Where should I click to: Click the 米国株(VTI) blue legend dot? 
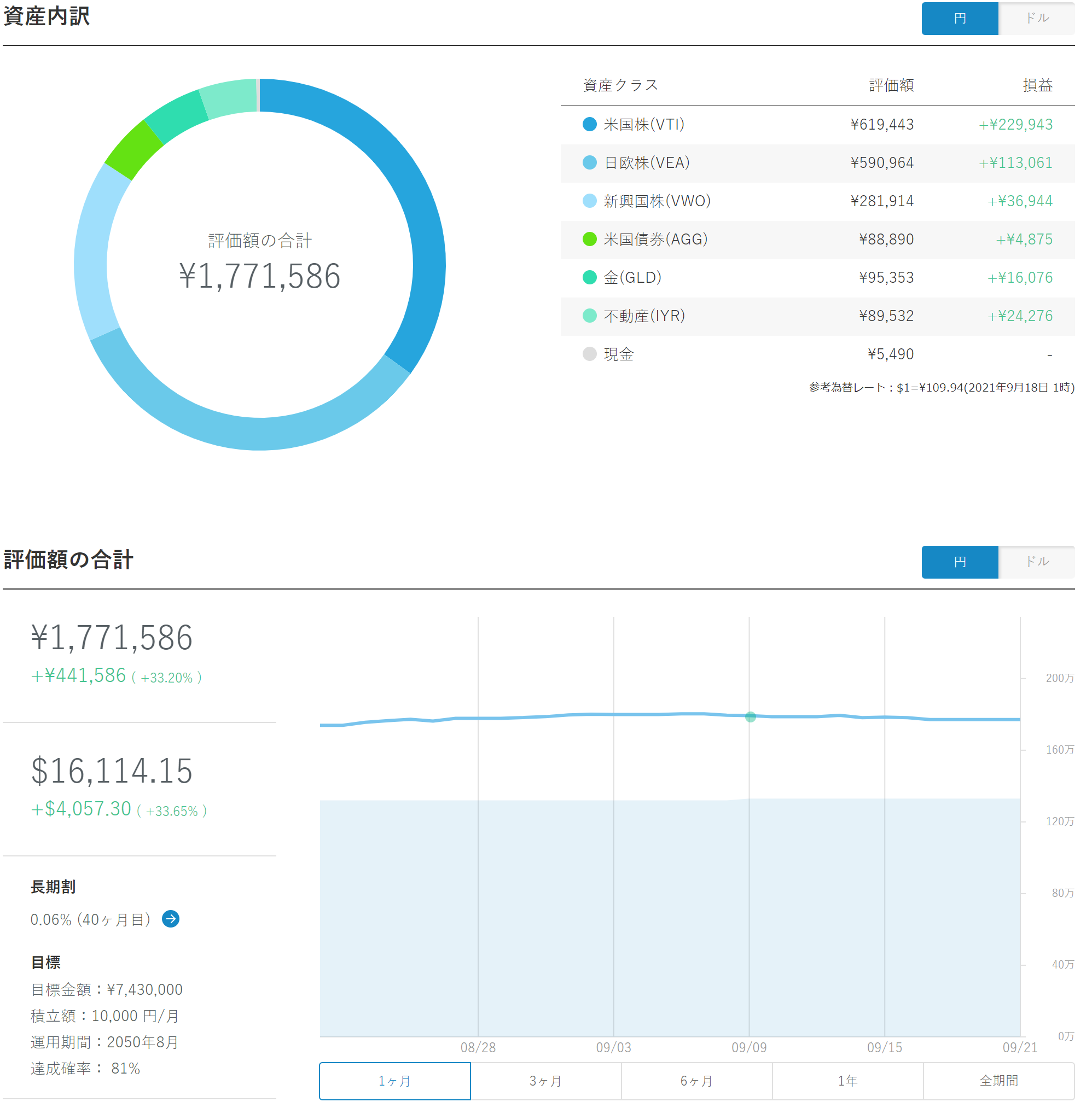coord(590,124)
